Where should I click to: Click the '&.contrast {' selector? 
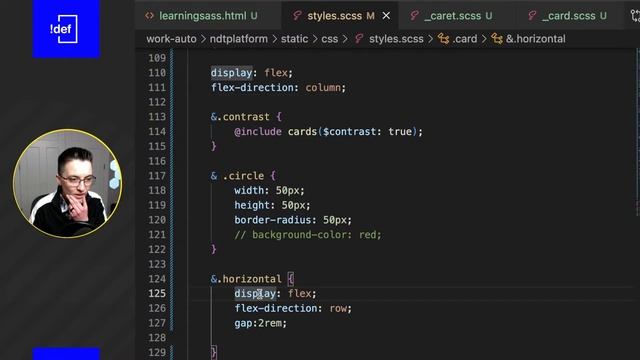pos(246,117)
